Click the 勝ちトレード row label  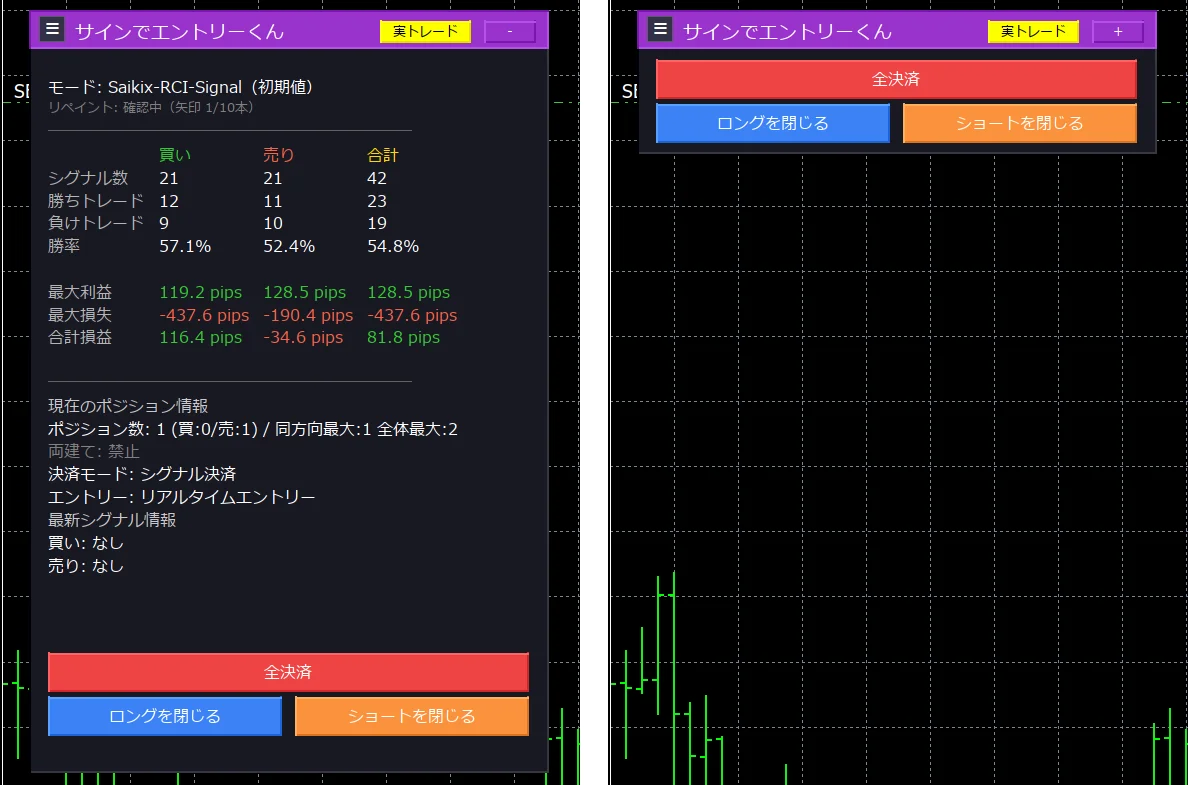[95, 201]
